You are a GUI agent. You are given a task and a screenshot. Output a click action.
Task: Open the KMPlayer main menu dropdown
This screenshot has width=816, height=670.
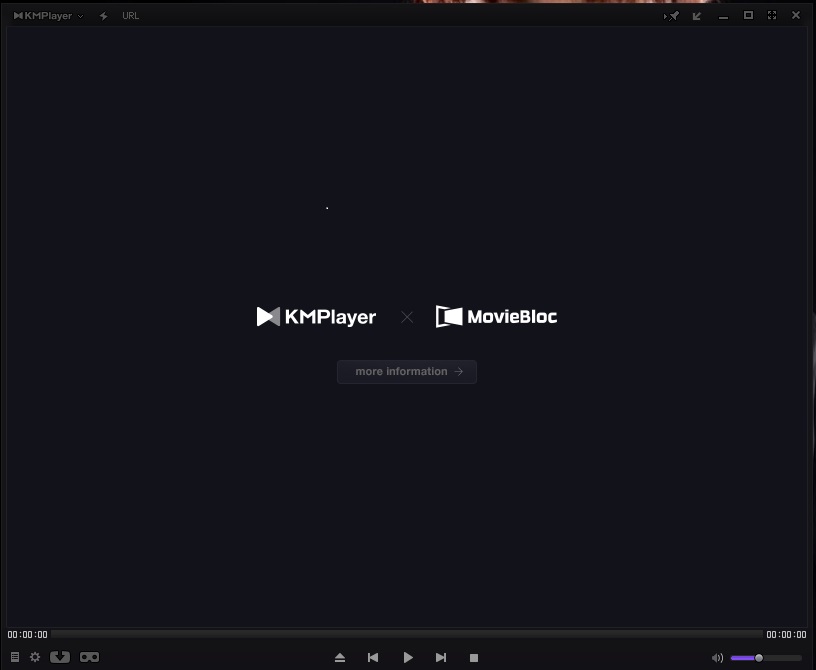(x=48, y=16)
